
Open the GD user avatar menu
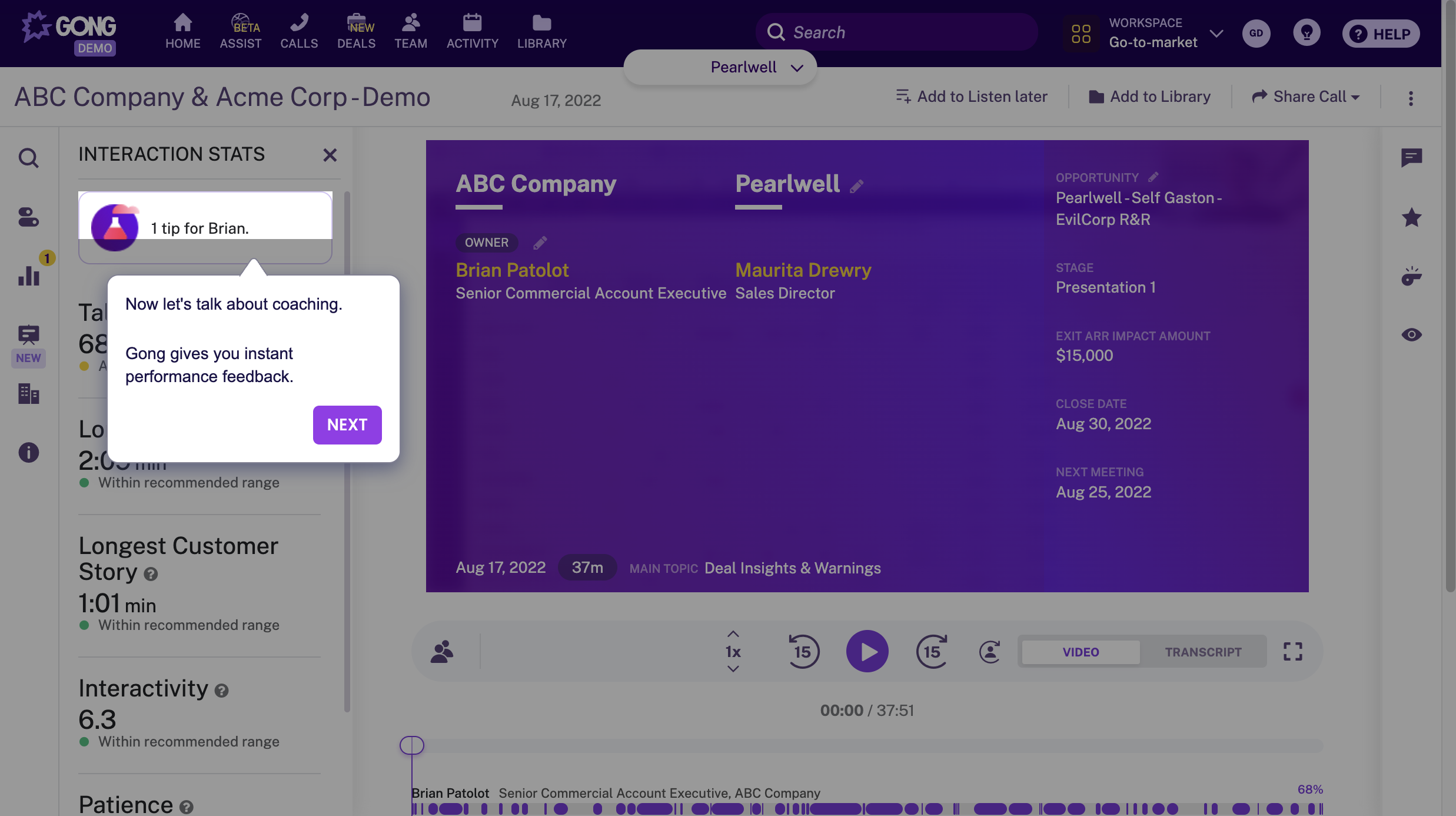[1256, 33]
